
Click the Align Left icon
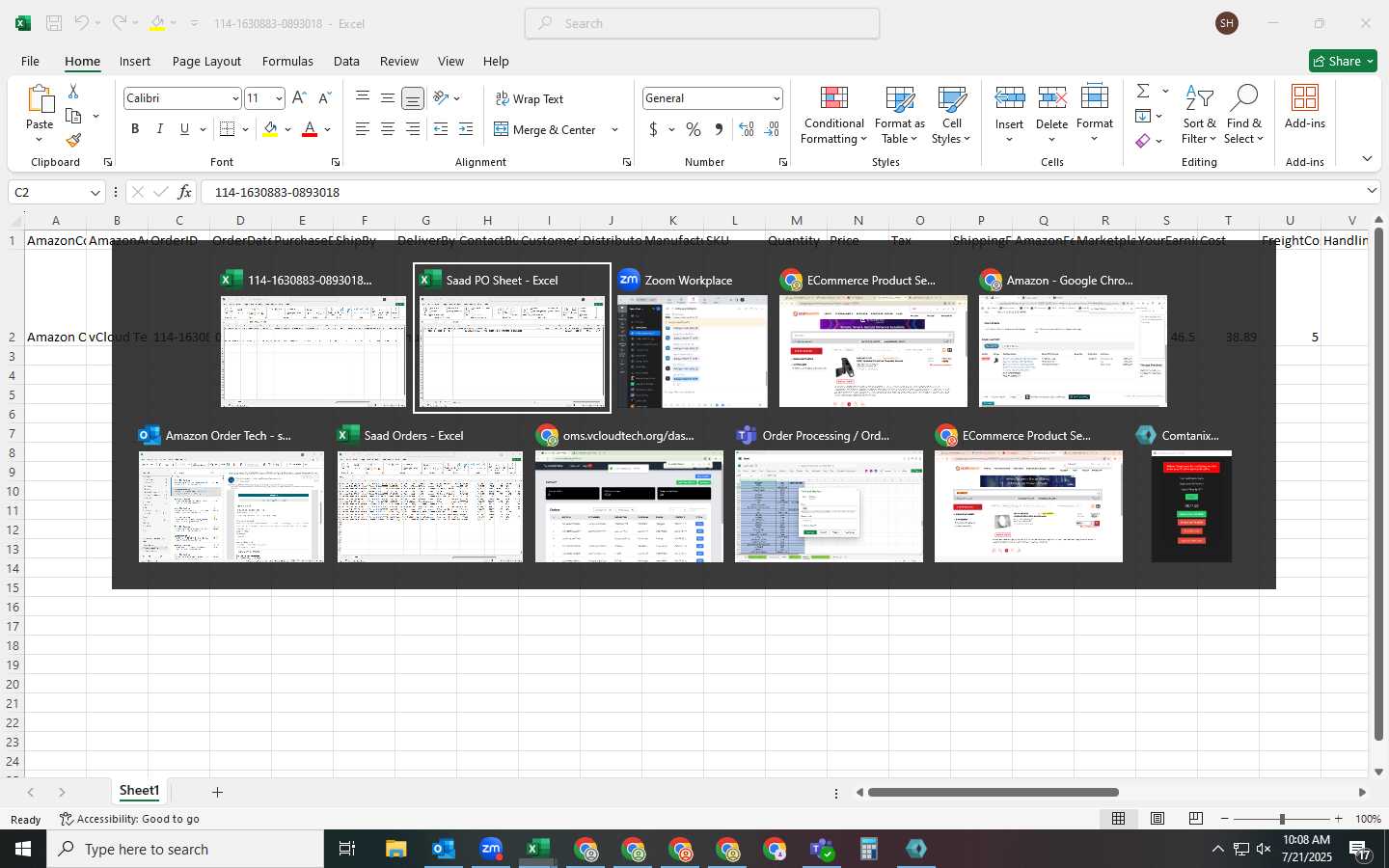pyautogui.click(x=363, y=129)
